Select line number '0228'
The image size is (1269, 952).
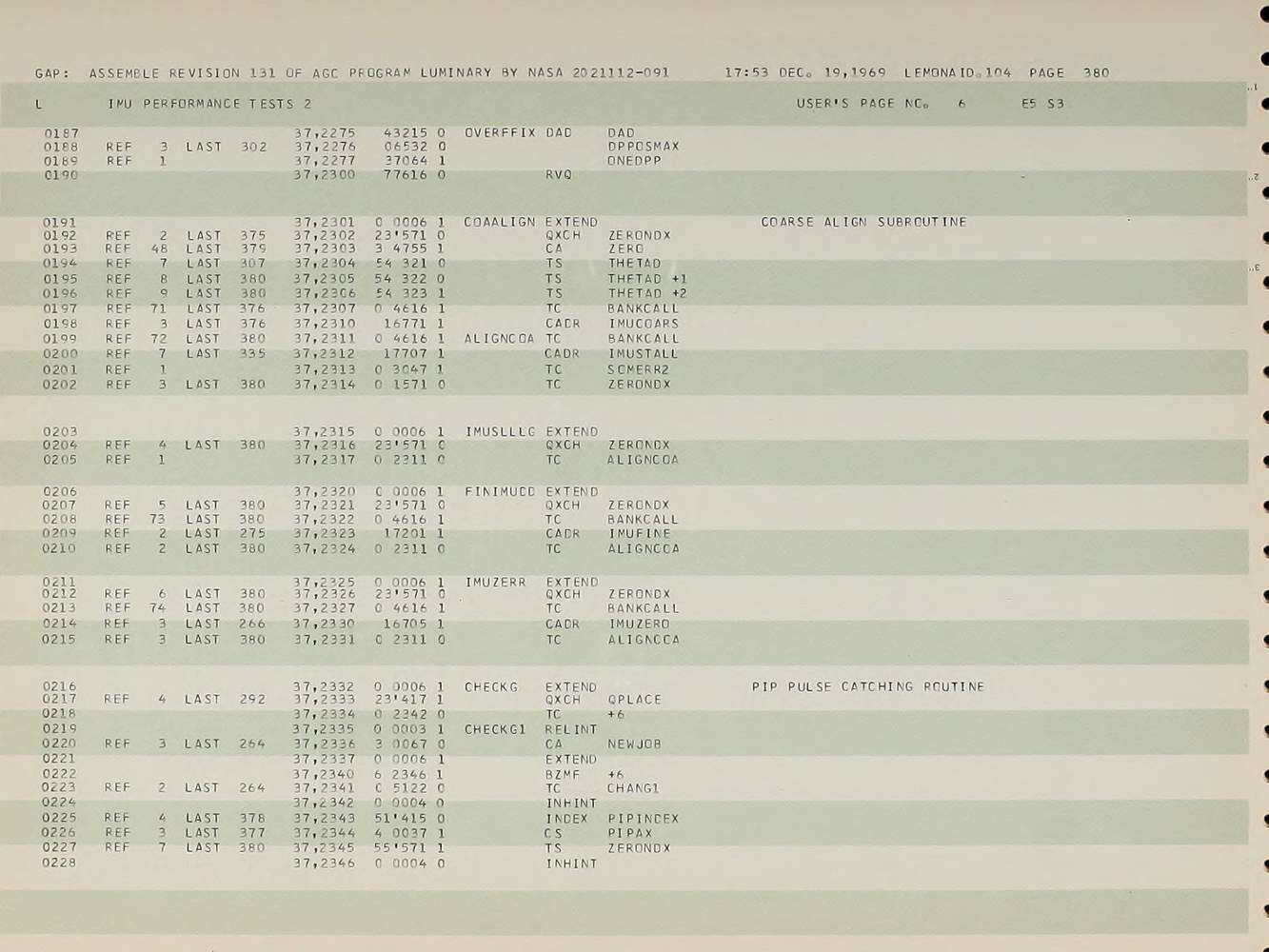(x=59, y=863)
